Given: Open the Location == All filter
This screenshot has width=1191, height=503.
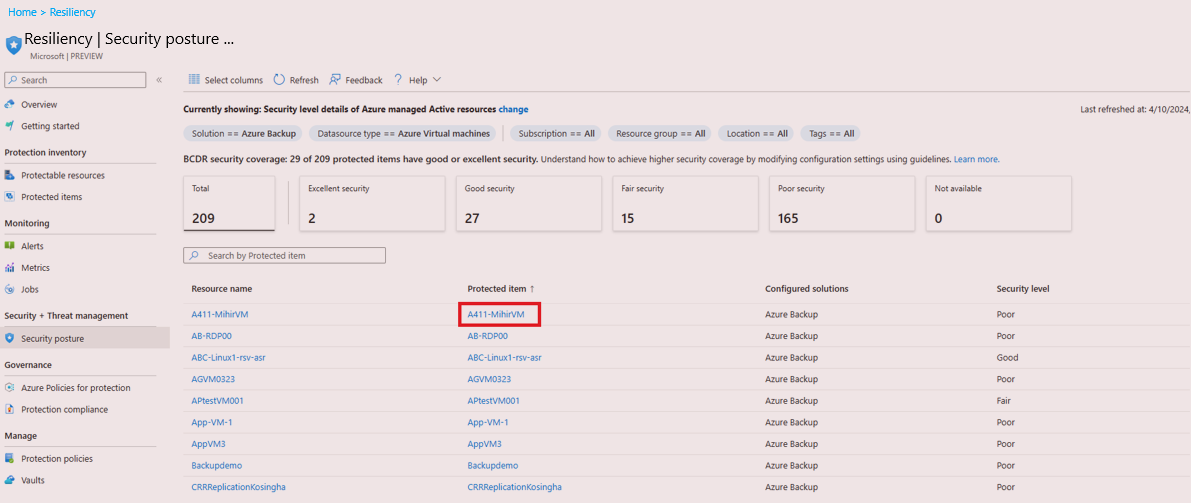Looking at the screenshot, I should [757, 133].
